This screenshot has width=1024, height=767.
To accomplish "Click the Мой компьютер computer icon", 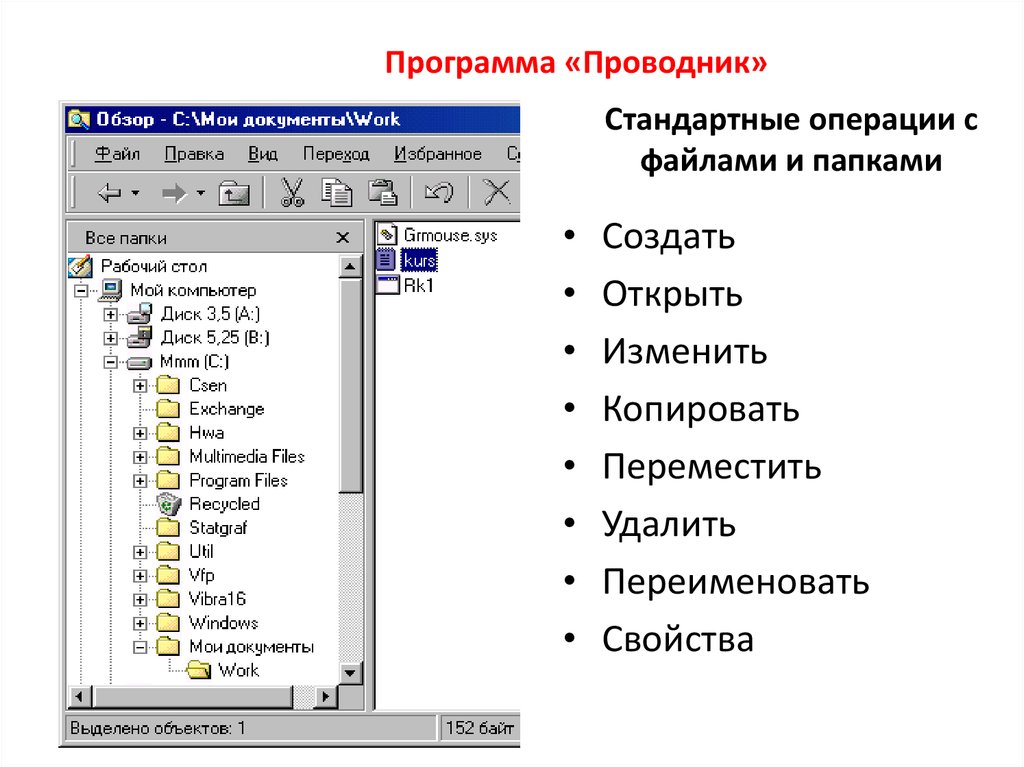I will pos(111,290).
